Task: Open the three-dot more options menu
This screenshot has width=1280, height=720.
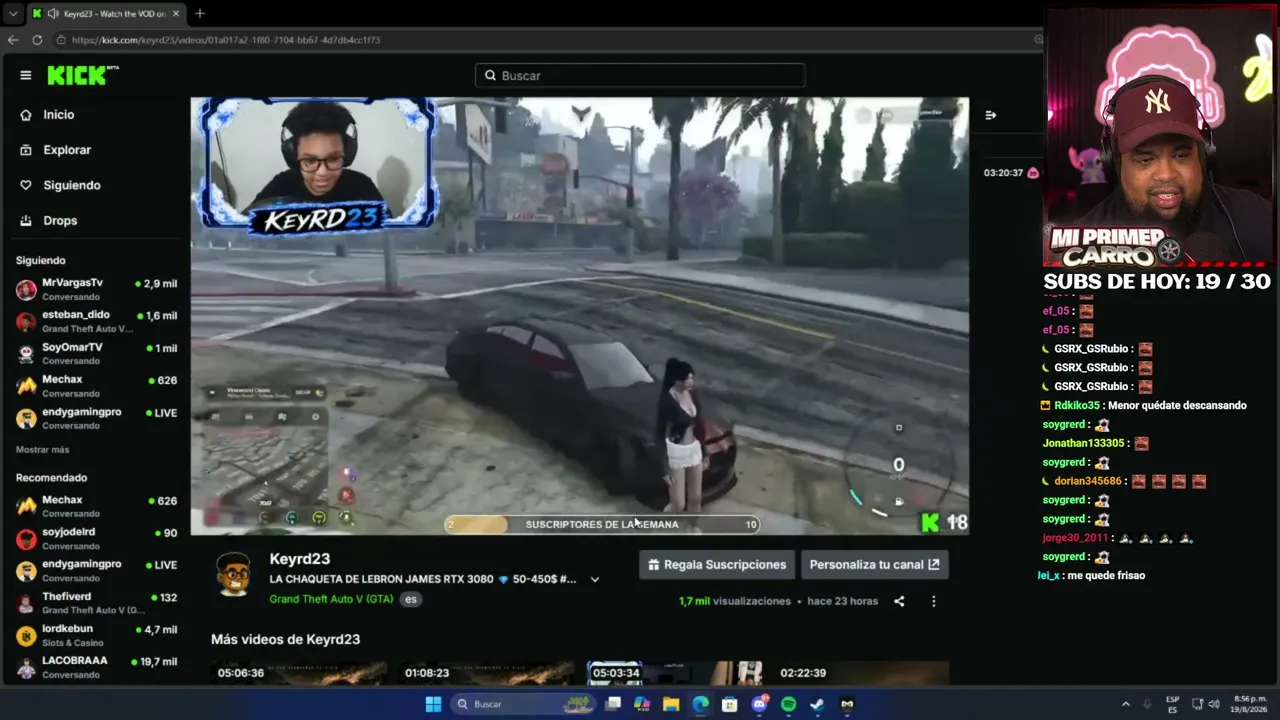Action: point(933,601)
